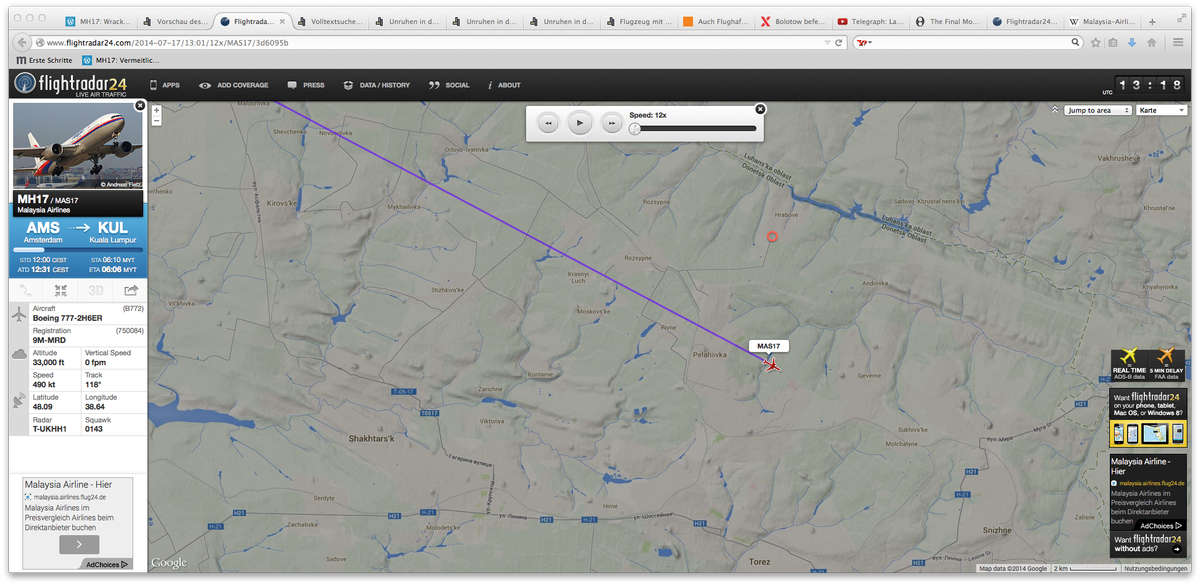The height and width of the screenshot is (585, 1200).
Task: Switch to the Malaysia-Airli Wikipedia tab
Action: click(x=1103, y=20)
